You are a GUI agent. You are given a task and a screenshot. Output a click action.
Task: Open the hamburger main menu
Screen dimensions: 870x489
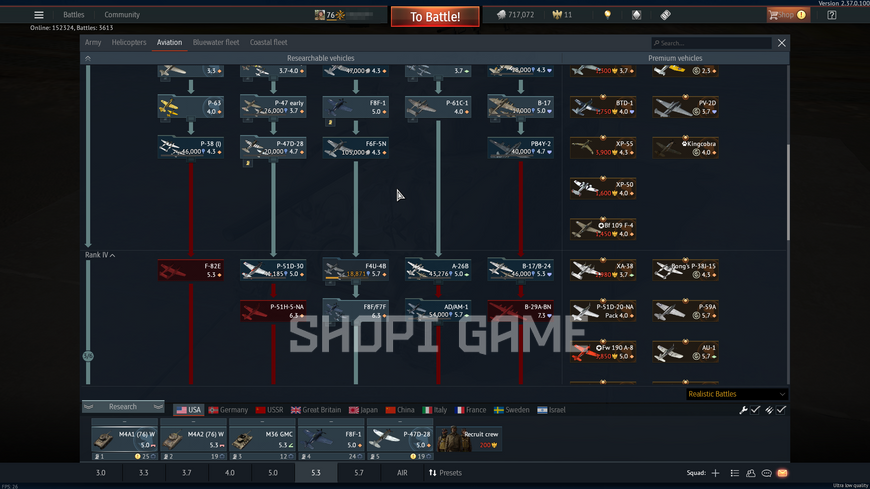pos(38,15)
